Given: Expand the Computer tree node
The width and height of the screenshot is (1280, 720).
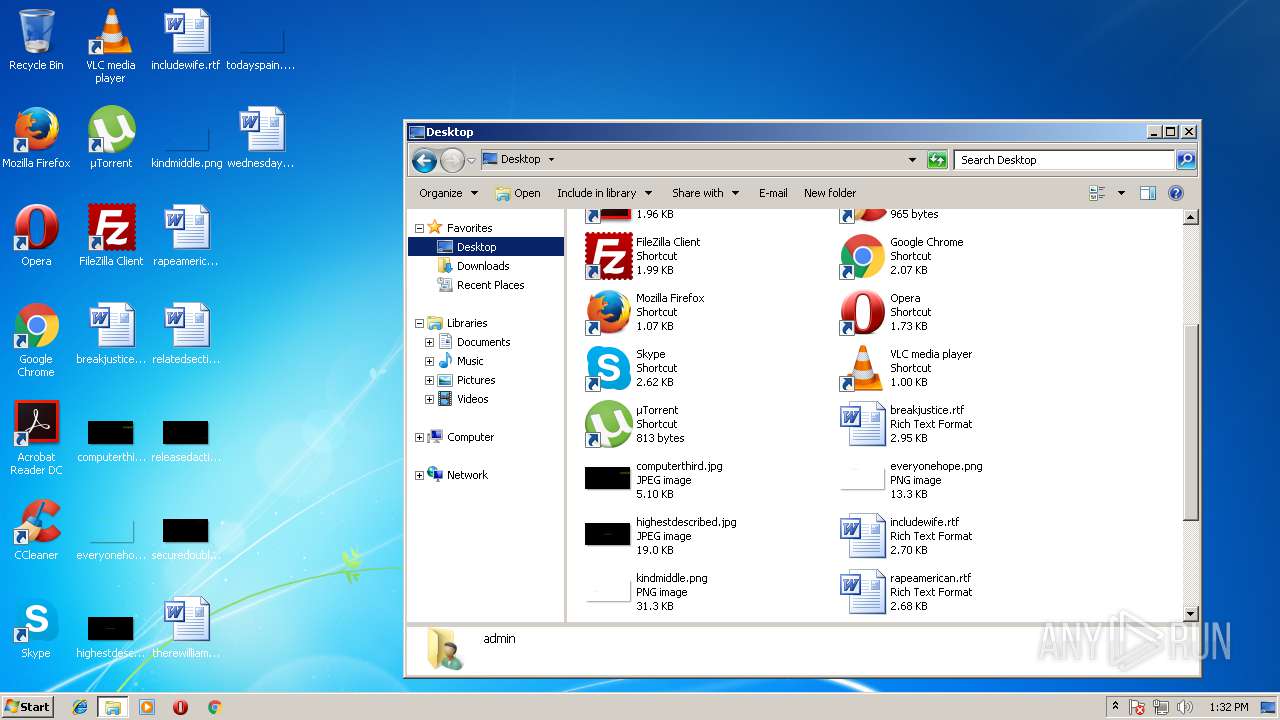Looking at the screenshot, I should point(420,437).
